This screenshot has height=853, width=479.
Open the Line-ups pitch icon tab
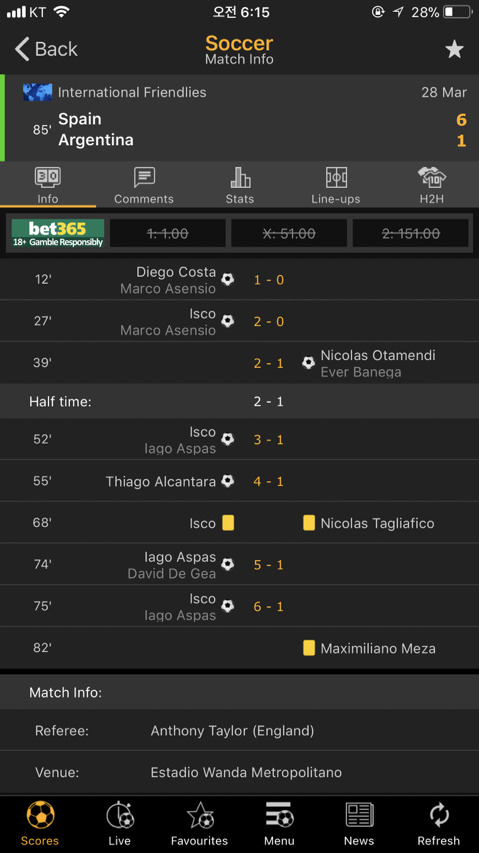(335, 185)
